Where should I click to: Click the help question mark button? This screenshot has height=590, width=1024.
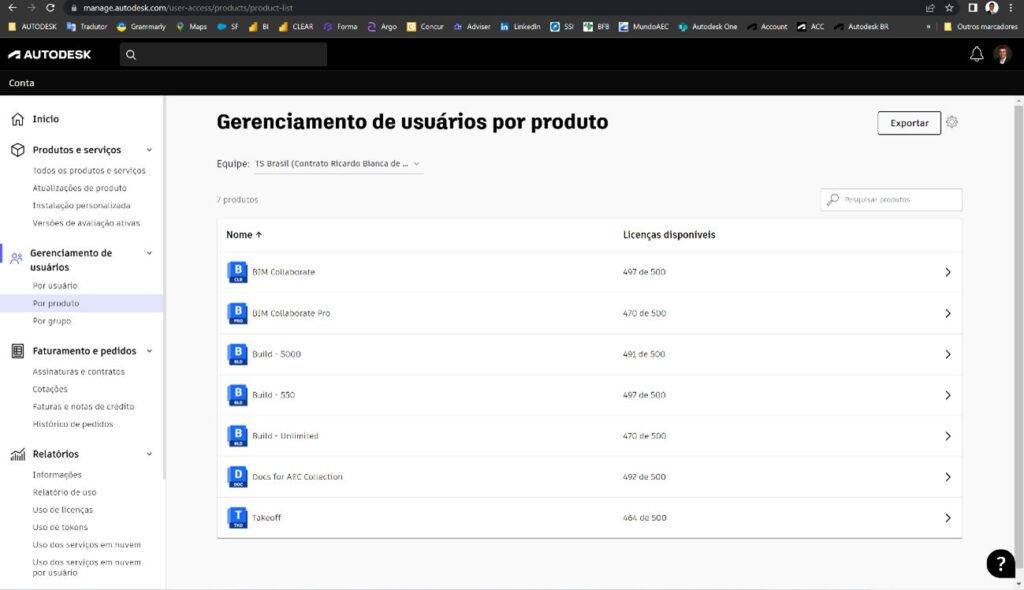(x=1000, y=563)
